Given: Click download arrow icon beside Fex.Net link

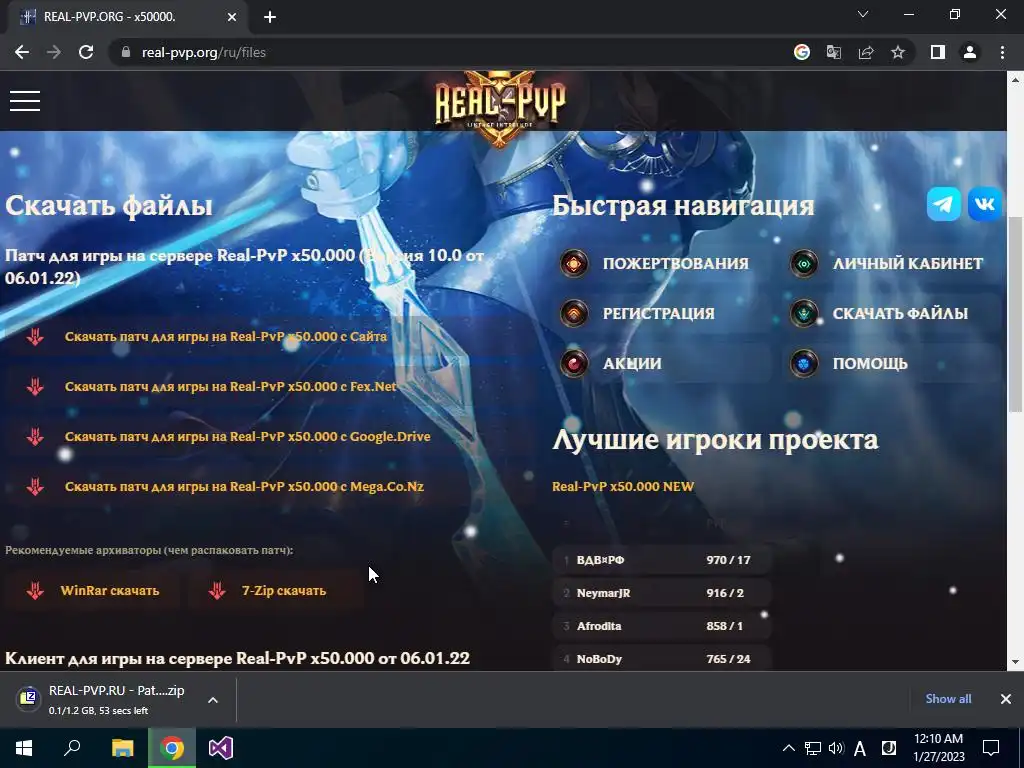Looking at the screenshot, I should tap(35, 387).
